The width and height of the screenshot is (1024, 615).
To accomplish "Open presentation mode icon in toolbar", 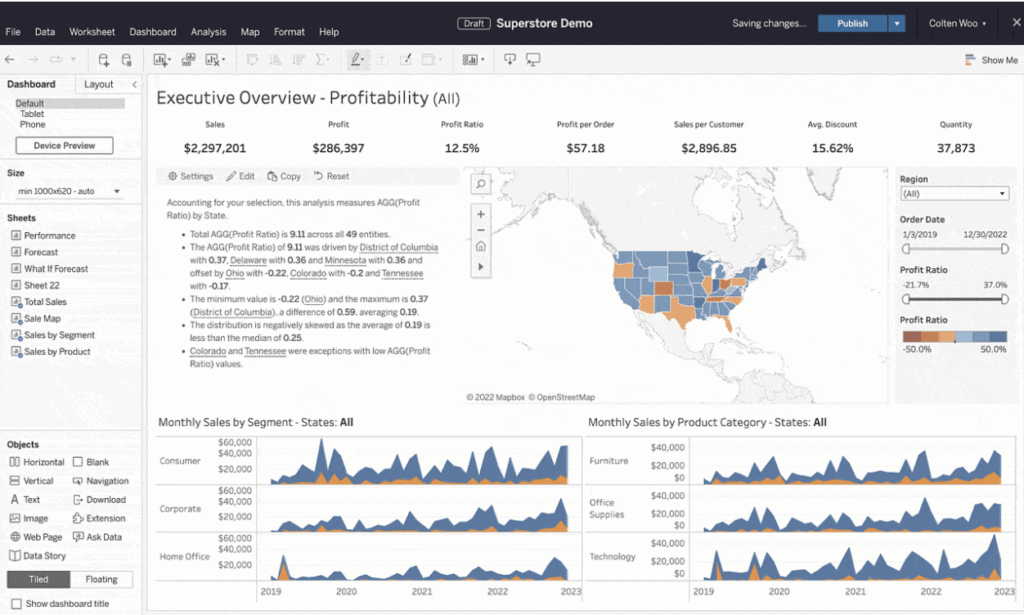I will (x=533, y=60).
